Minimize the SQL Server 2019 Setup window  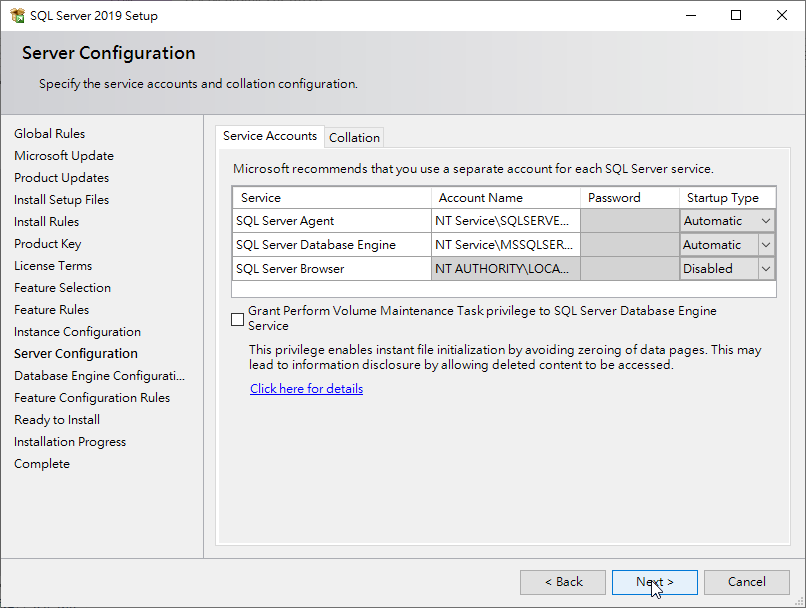[x=691, y=15]
